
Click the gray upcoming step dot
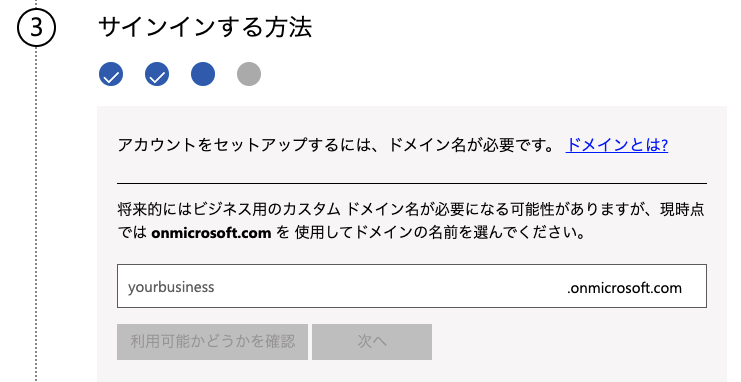(249, 74)
